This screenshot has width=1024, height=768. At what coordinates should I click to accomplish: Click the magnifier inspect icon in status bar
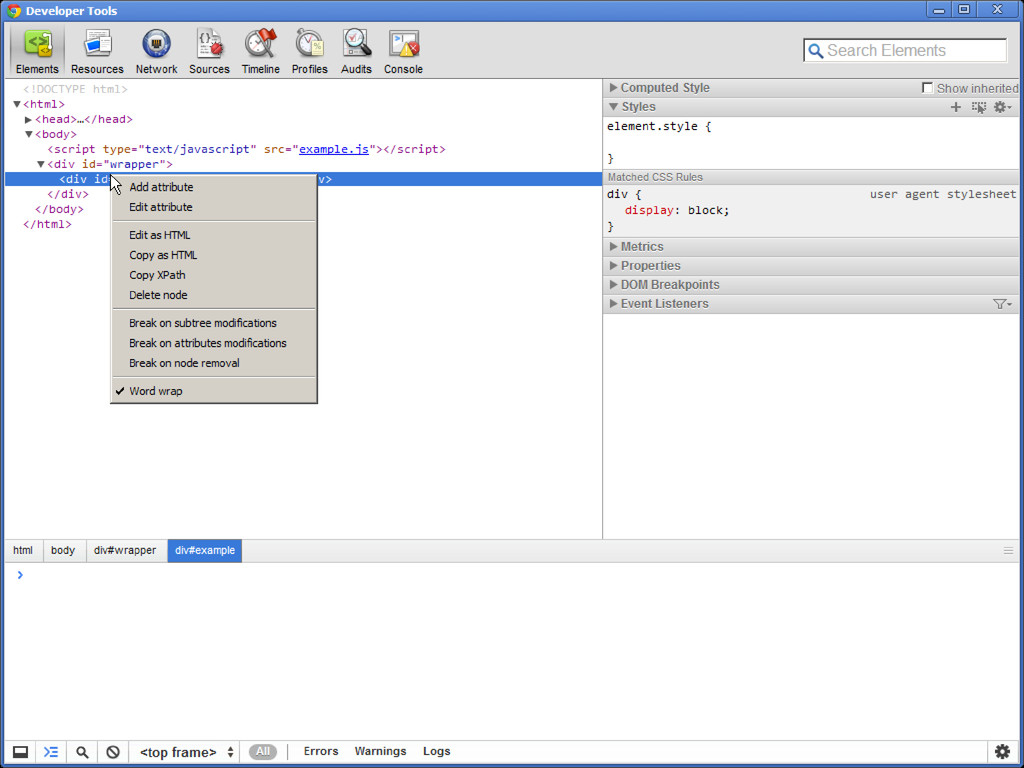click(82, 752)
